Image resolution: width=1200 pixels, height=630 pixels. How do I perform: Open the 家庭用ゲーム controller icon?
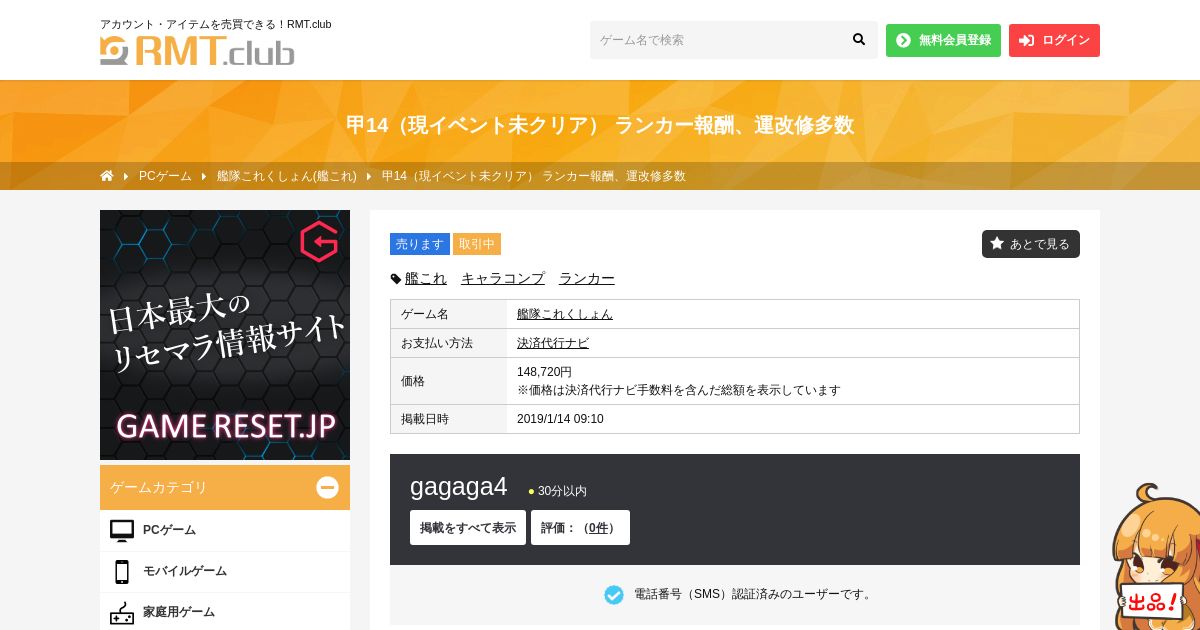pos(122,612)
